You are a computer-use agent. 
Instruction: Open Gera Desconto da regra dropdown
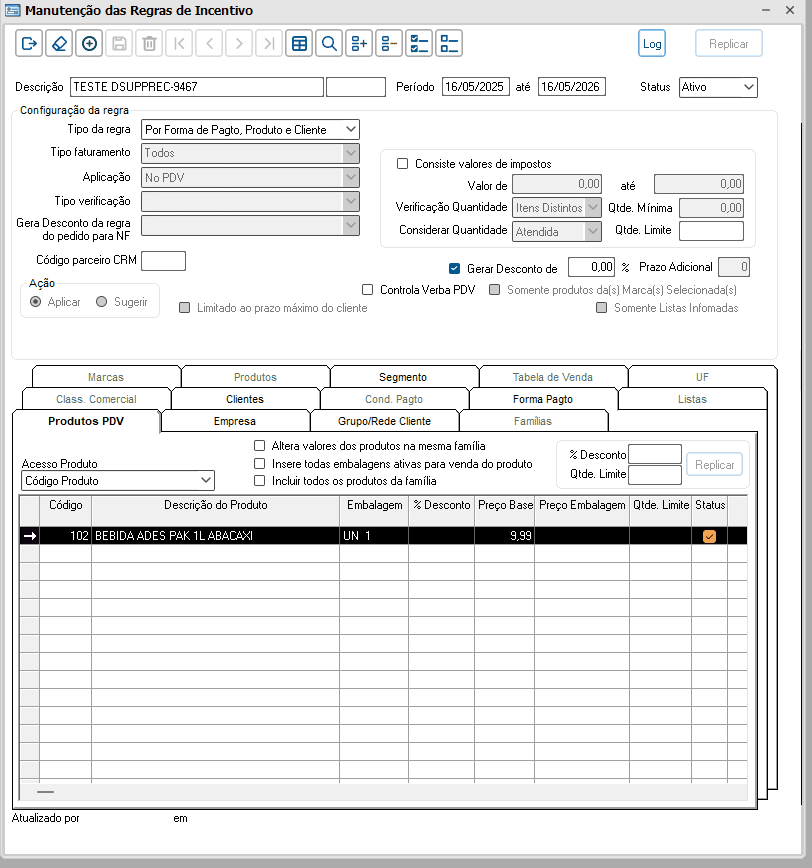click(x=250, y=225)
